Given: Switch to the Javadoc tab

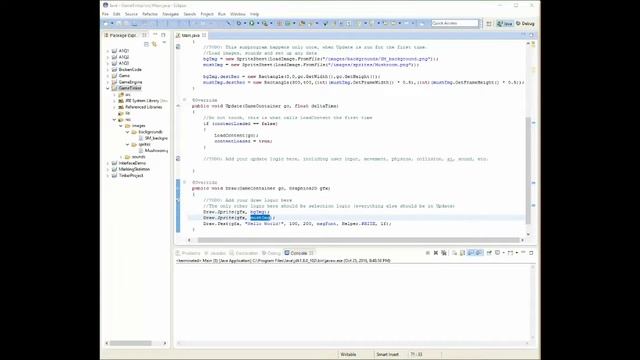Looking at the screenshot, I should [x=215, y=253].
